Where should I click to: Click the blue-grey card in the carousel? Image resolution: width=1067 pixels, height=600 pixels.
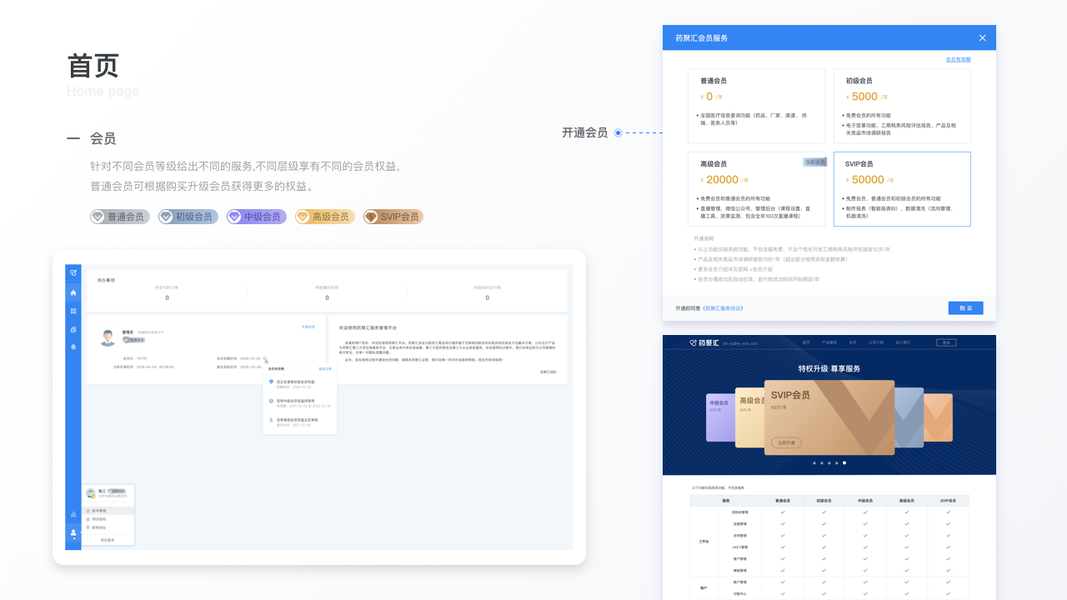tap(909, 417)
